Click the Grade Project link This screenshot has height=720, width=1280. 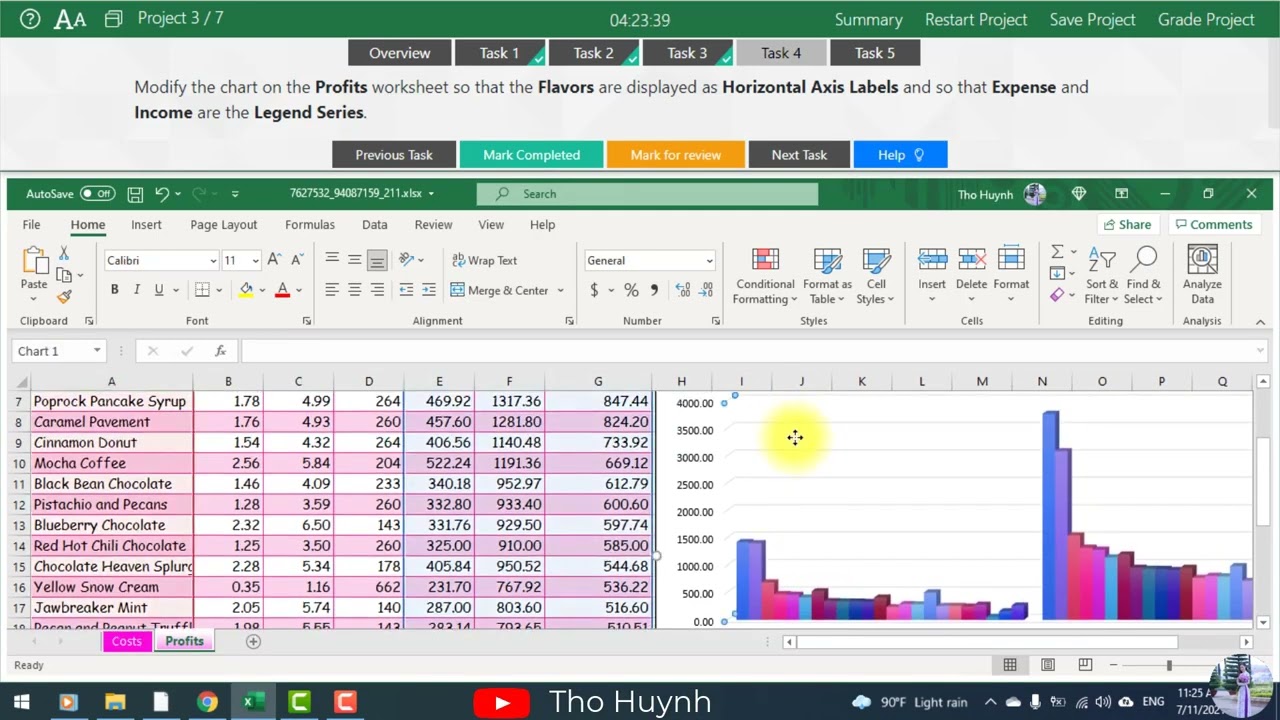1206,19
